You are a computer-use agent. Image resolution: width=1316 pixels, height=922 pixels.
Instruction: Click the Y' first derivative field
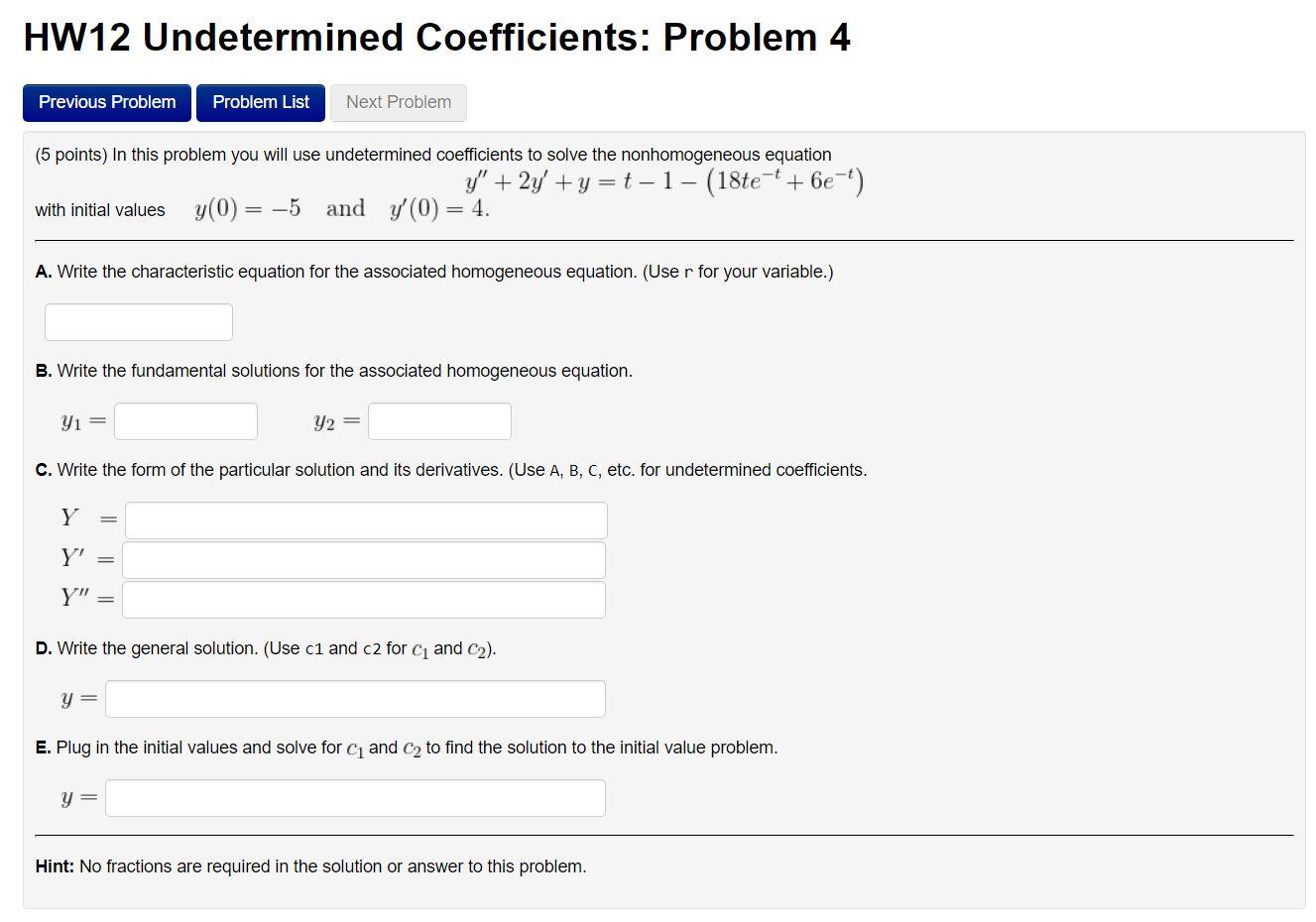click(365, 558)
